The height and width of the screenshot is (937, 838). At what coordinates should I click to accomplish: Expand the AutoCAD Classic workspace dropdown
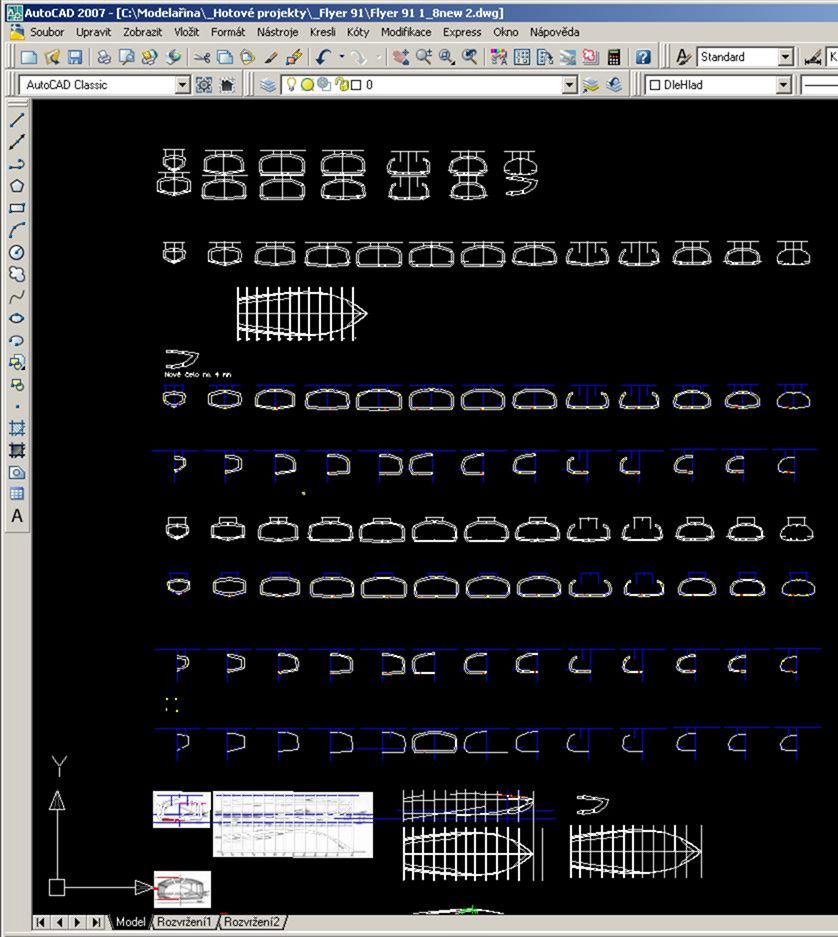coord(182,85)
